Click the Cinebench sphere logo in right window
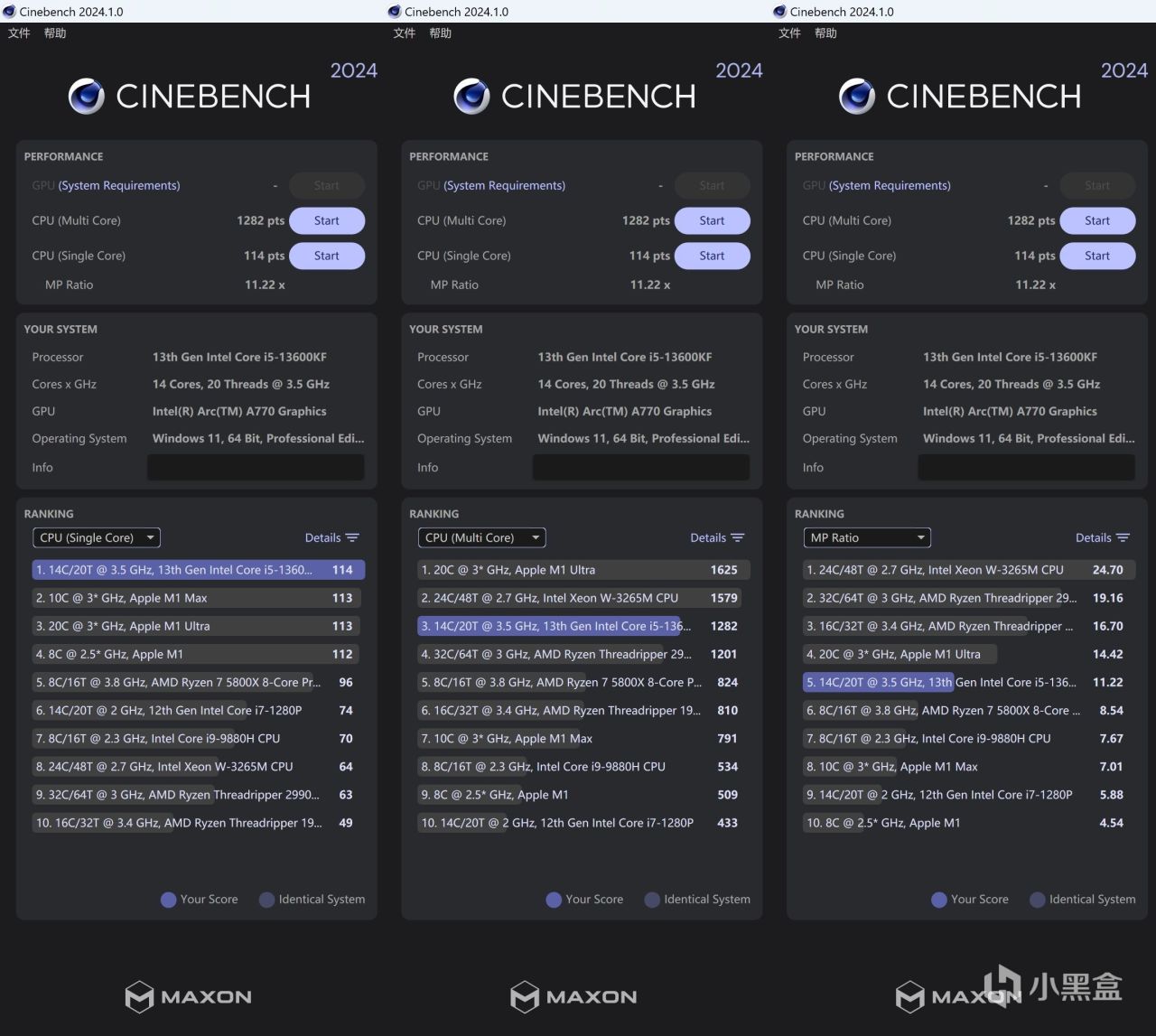The image size is (1156, 1036). (x=857, y=97)
